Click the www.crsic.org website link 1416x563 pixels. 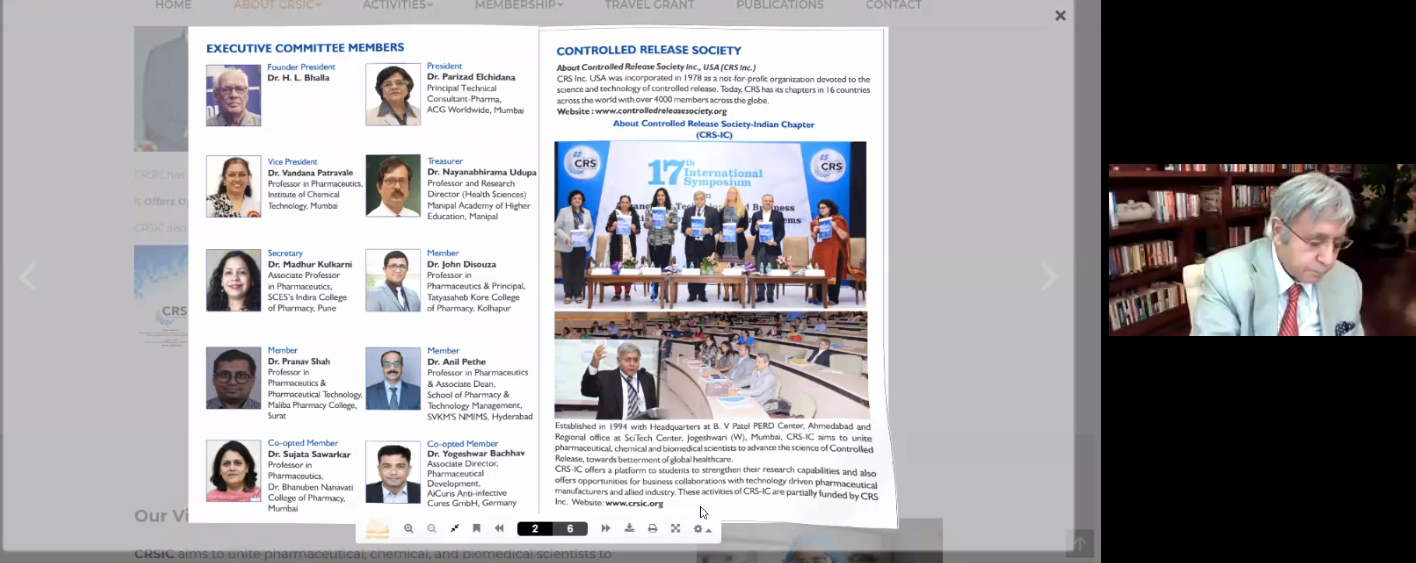pos(634,503)
